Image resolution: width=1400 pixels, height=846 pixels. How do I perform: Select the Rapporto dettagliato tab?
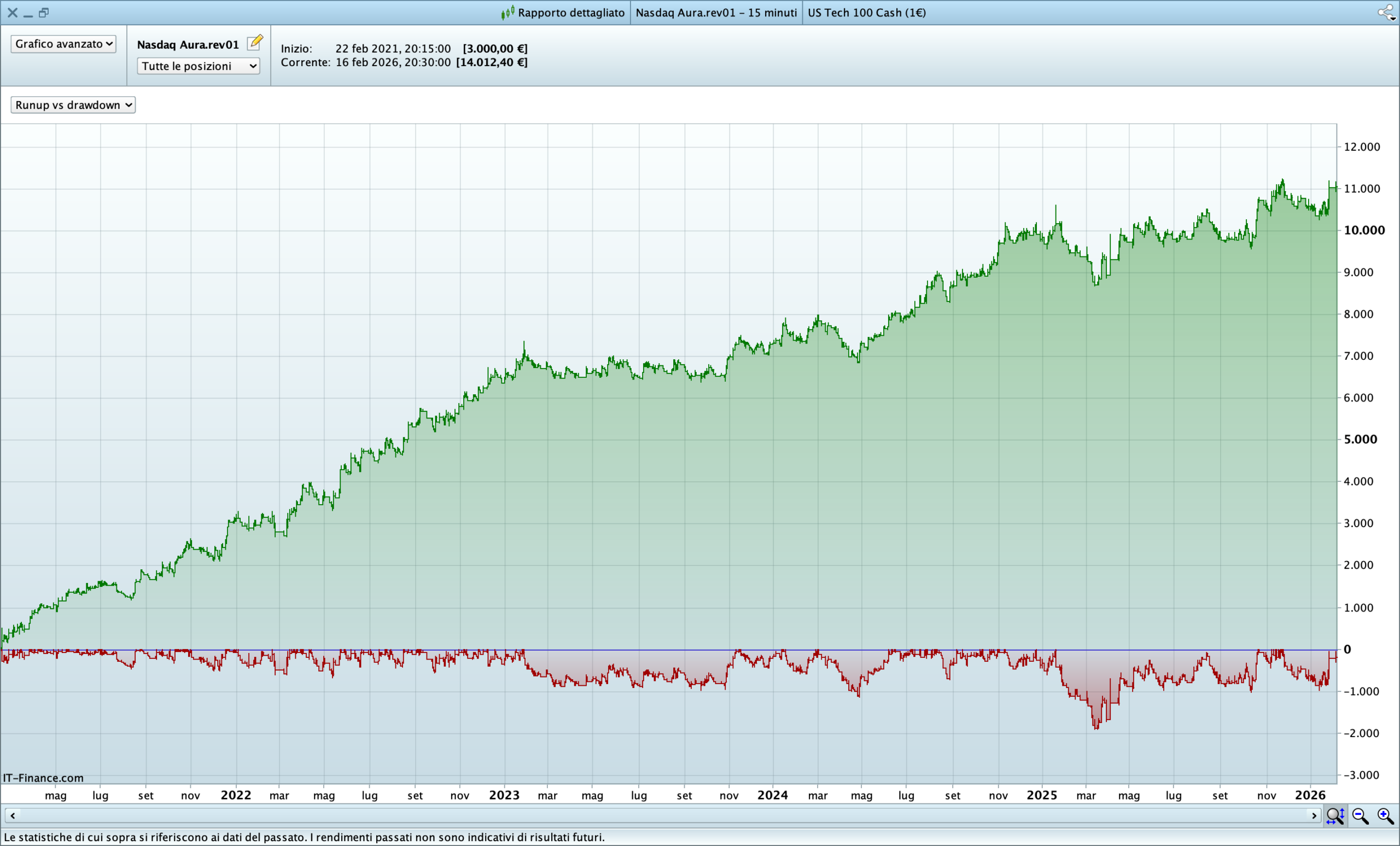570,13
